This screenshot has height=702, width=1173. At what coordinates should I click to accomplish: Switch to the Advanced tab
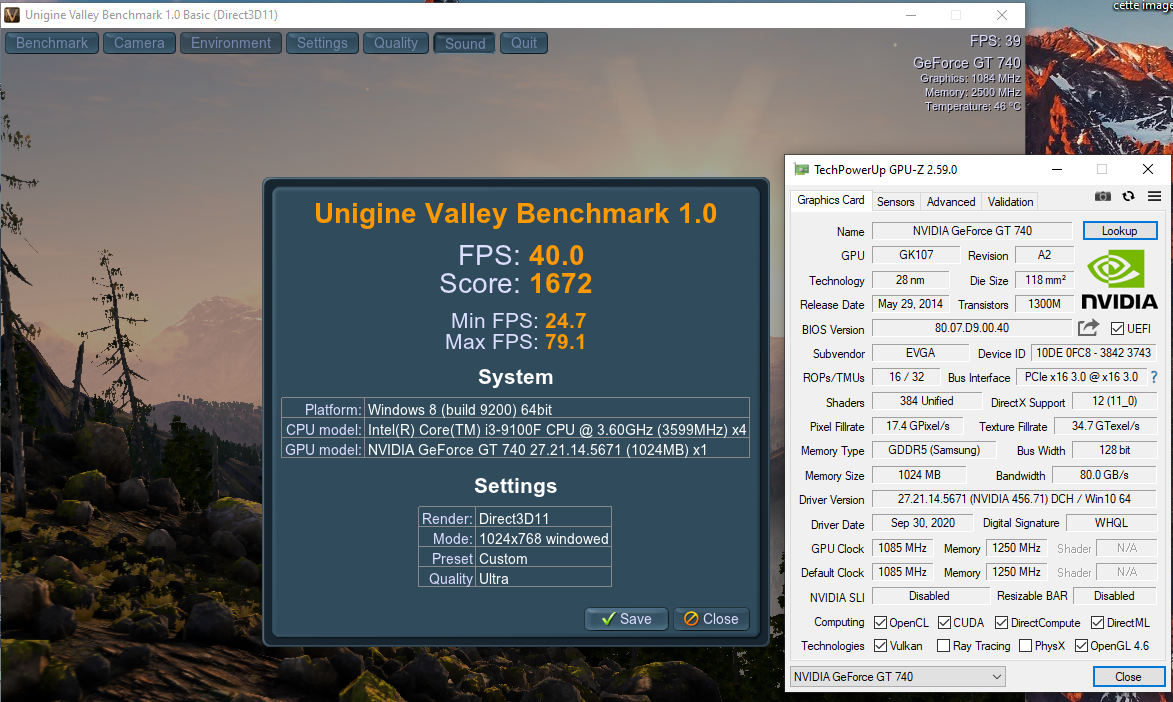[x=951, y=202]
